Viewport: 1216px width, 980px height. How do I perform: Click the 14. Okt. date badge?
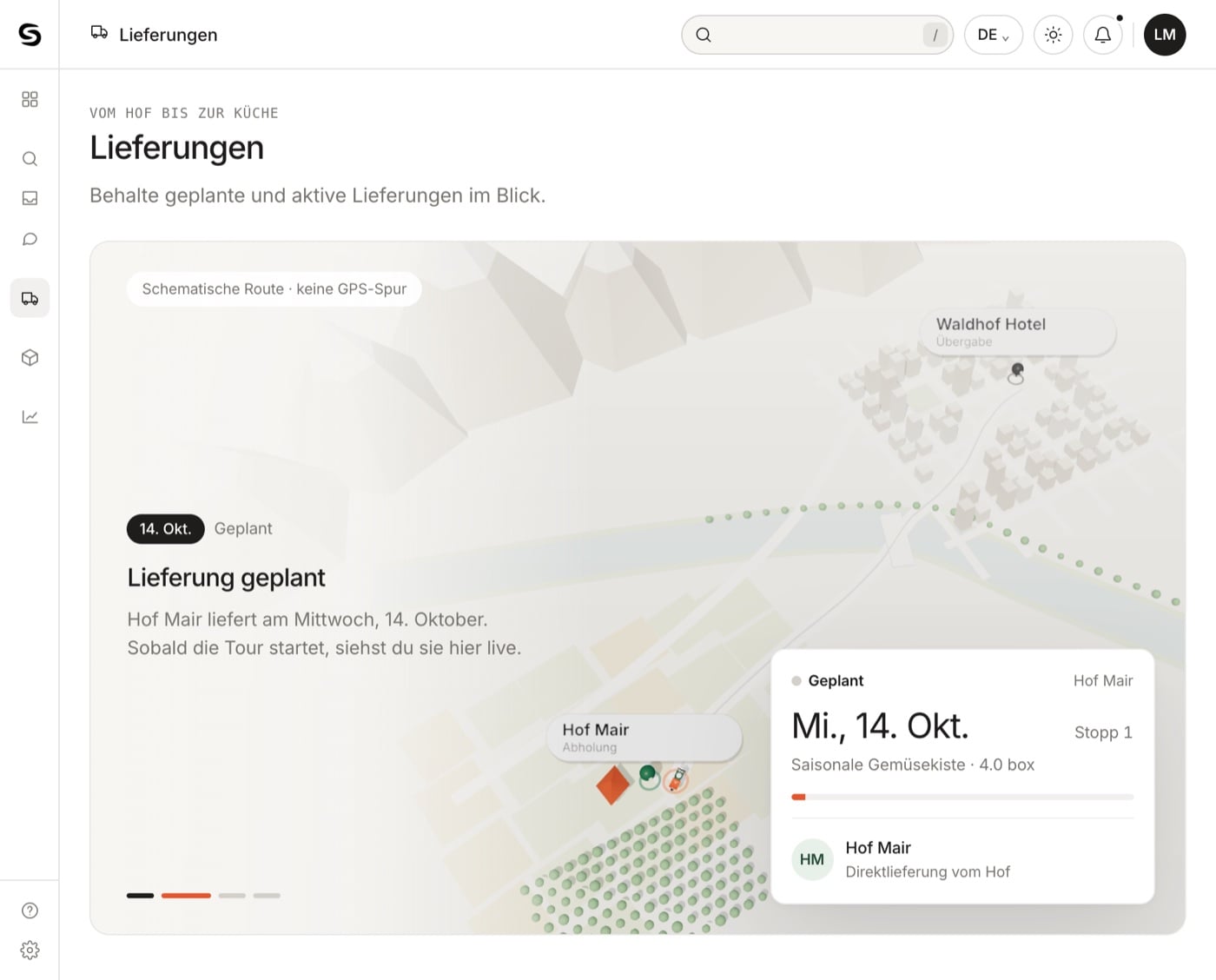(x=165, y=529)
